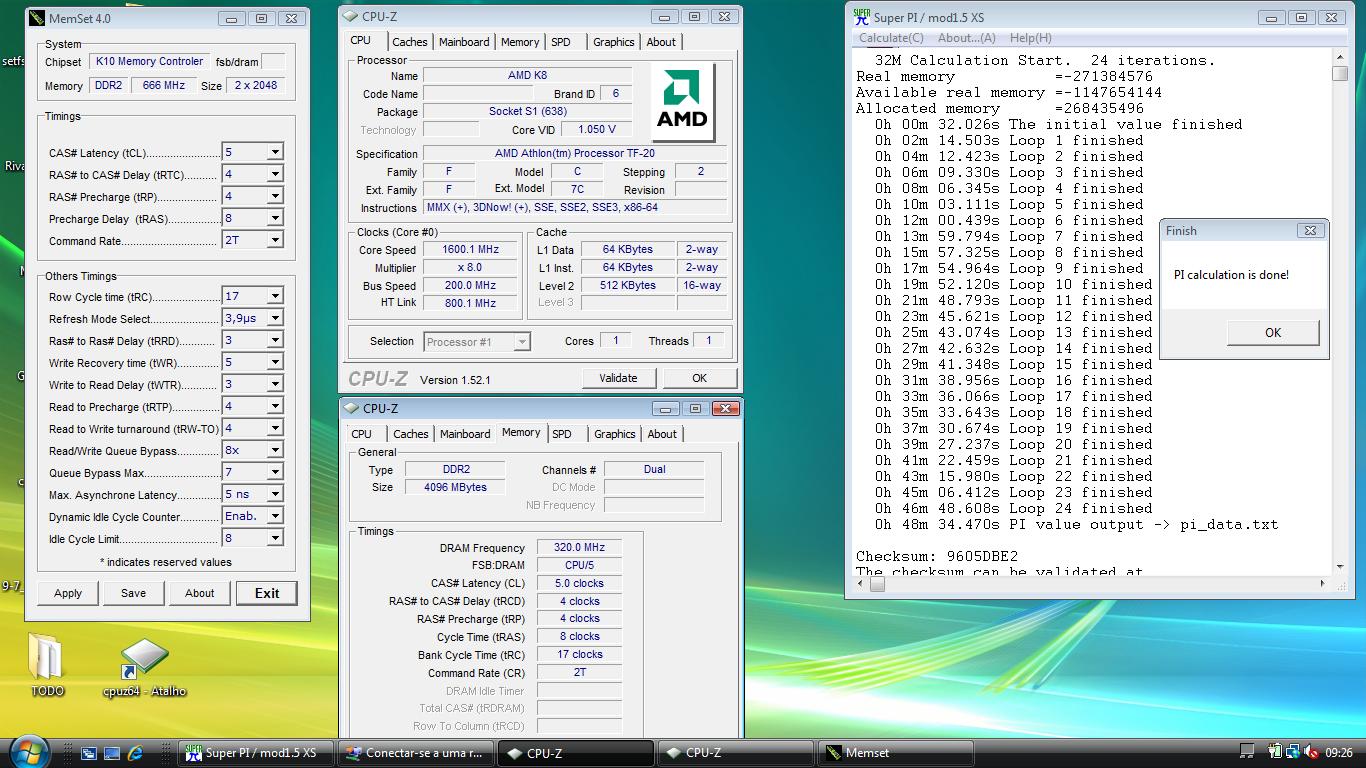Viewport: 1366px width, 768px height.
Task: Open Precharge Delay (tRAS) dropdown
Action: tap(252, 218)
